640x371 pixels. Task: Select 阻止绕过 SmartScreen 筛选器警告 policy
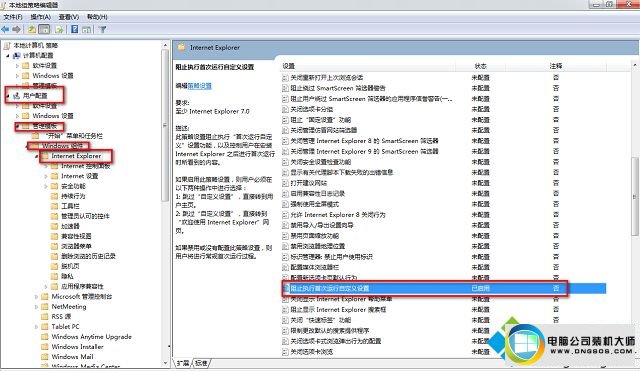coord(338,88)
